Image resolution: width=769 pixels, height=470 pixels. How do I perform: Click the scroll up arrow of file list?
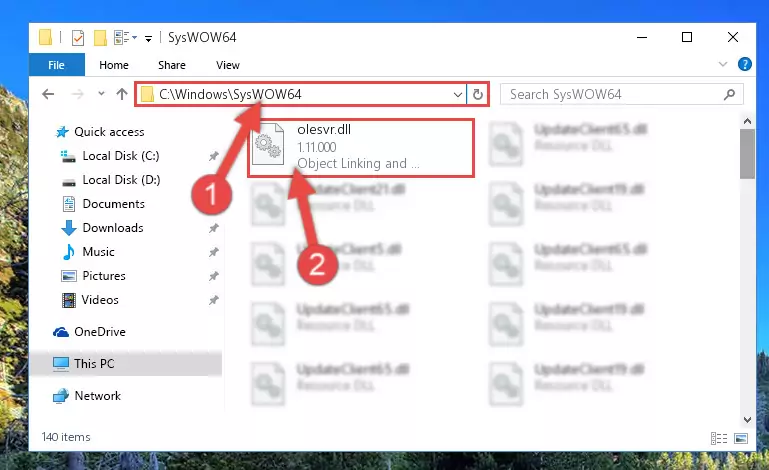747,121
